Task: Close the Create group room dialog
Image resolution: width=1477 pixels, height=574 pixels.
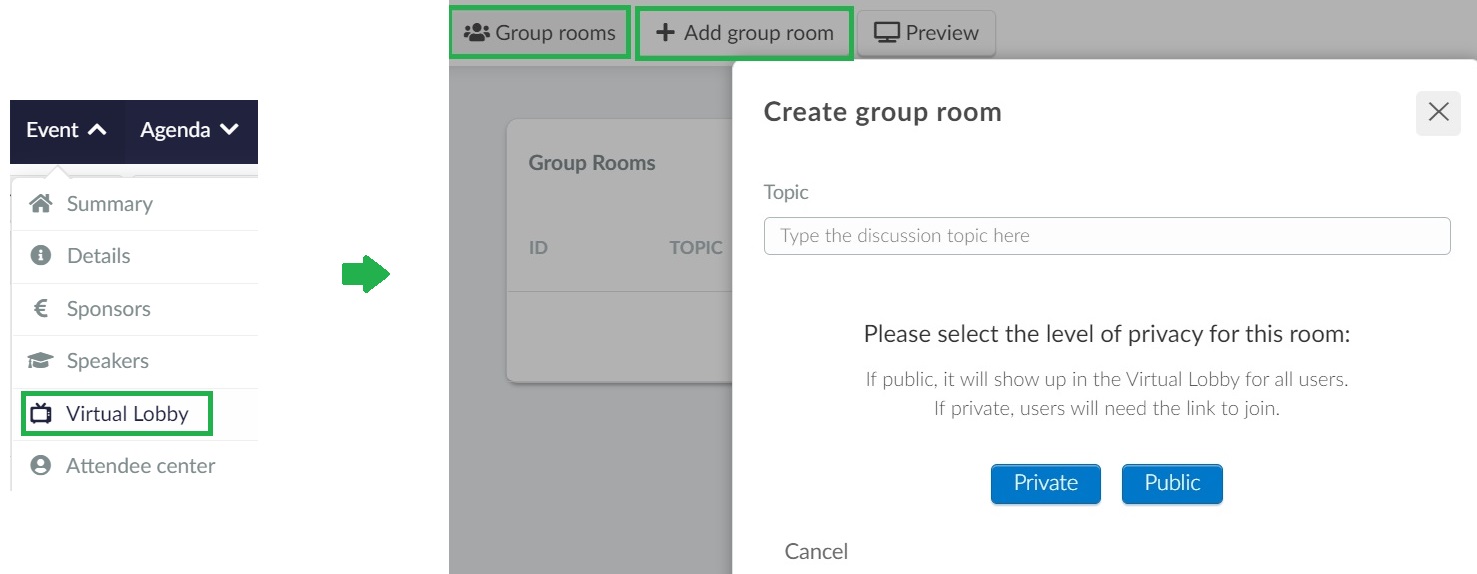Action: 1438,112
